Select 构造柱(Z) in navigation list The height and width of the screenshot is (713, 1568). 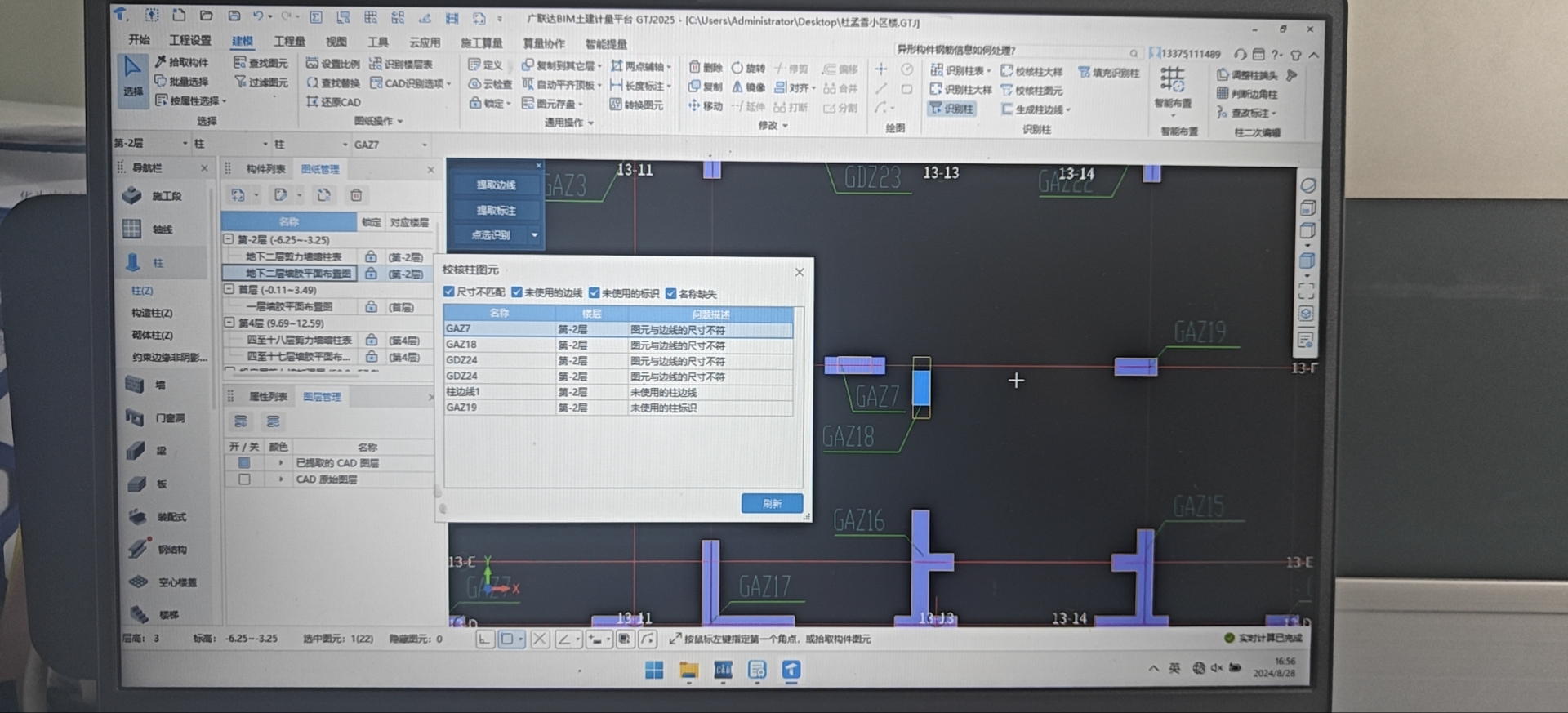[152, 313]
